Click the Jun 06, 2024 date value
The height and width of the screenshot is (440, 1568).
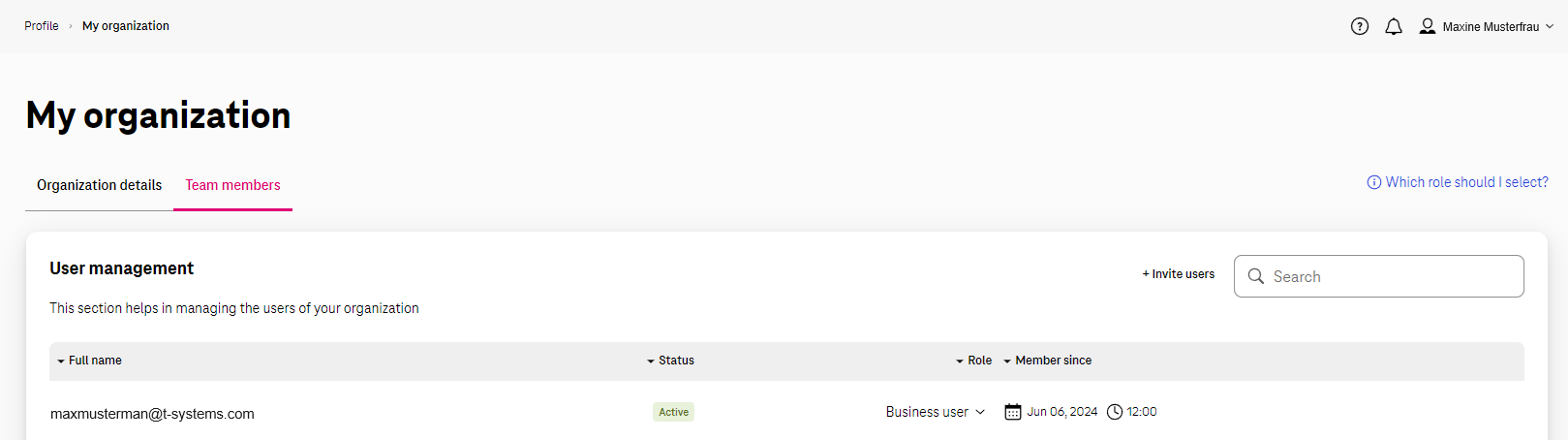click(x=1062, y=412)
